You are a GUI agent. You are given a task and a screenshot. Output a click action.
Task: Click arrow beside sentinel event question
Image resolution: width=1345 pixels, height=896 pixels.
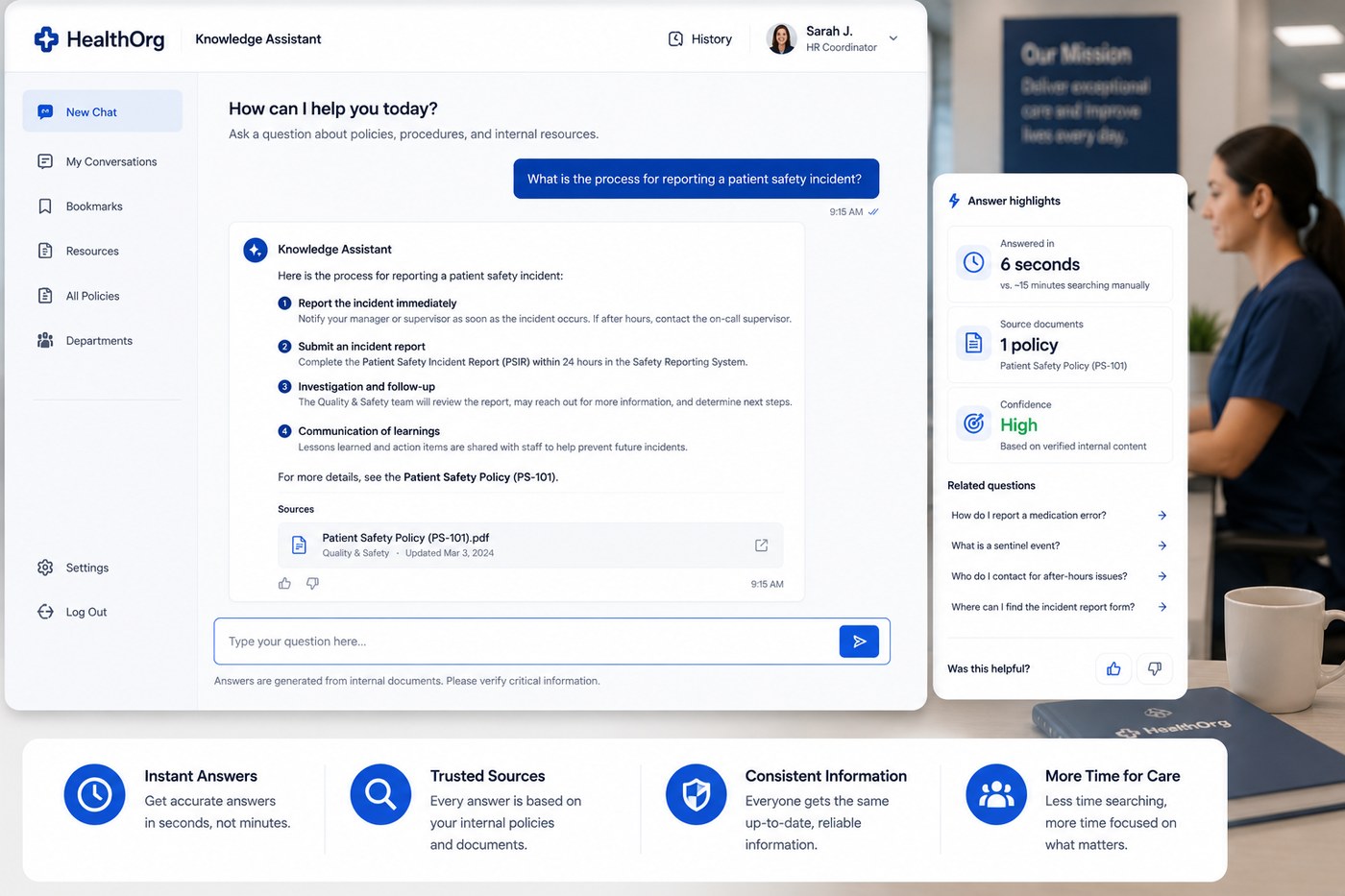1162,545
